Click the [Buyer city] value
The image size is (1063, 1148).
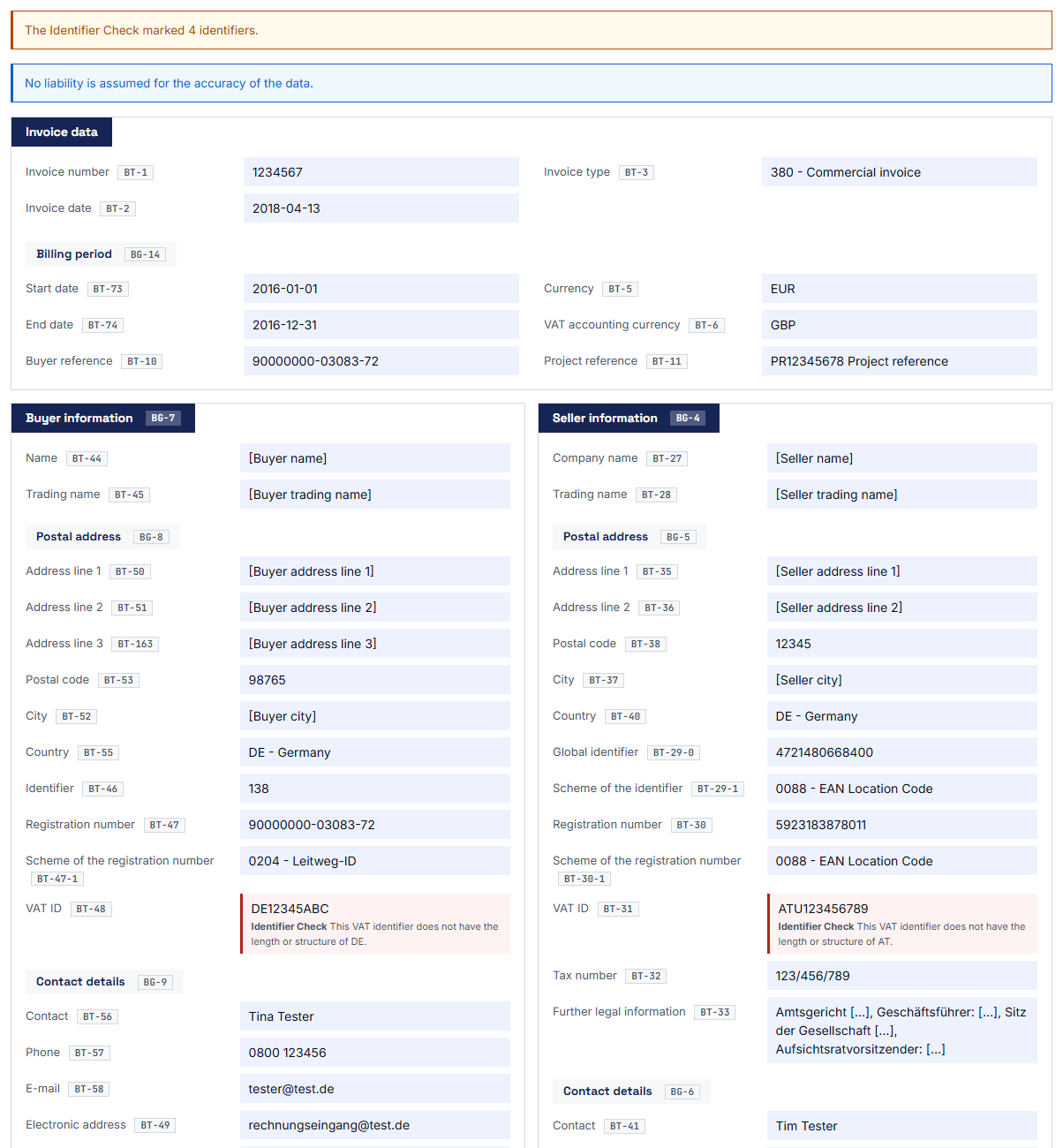(374, 716)
